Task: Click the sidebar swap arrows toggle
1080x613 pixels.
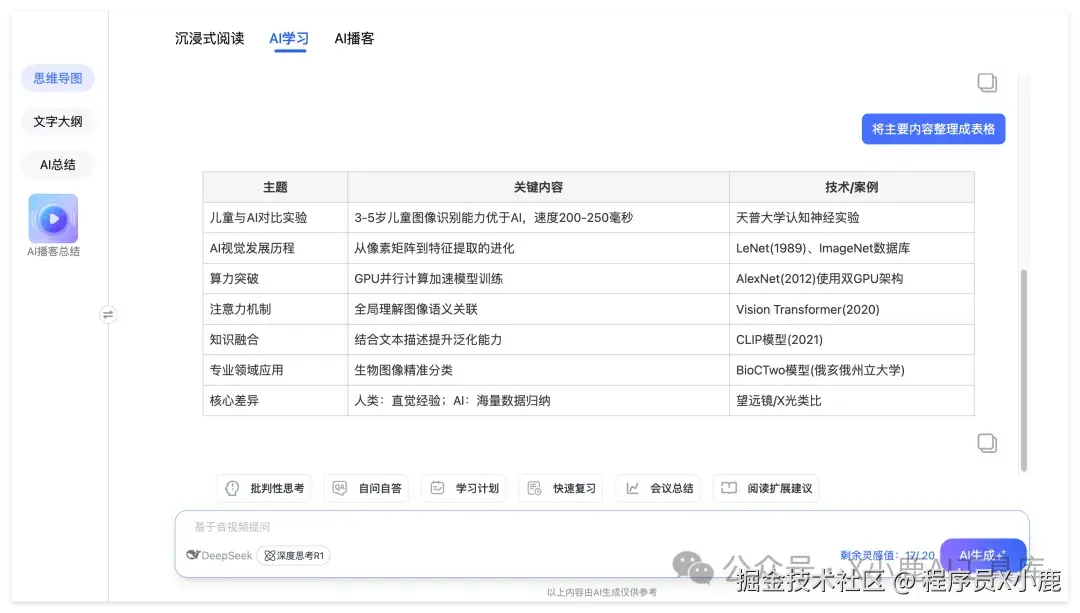Action: point(108,313)
